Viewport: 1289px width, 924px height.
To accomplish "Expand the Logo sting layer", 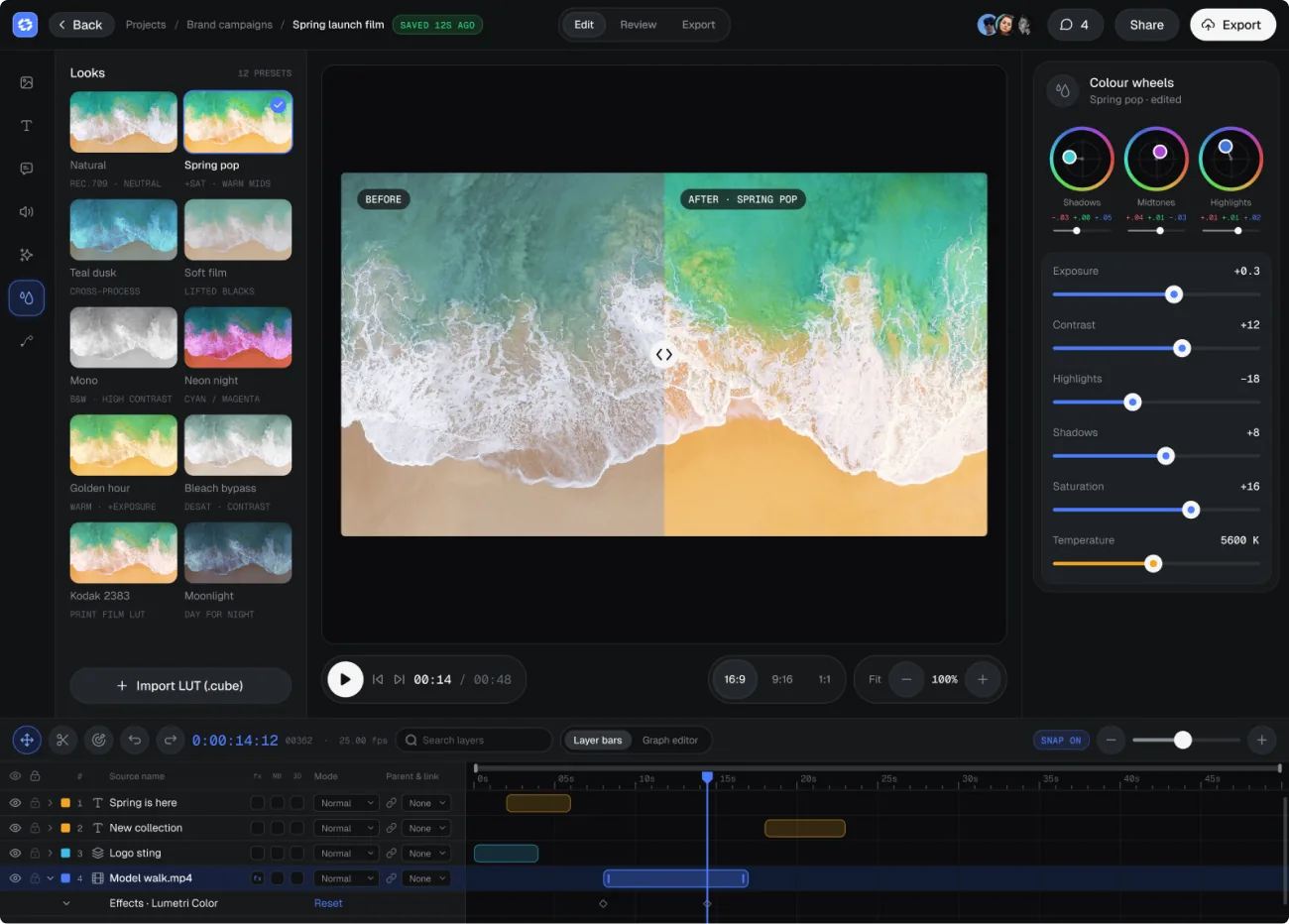I will pyautogui.click(x=50, y=853).
